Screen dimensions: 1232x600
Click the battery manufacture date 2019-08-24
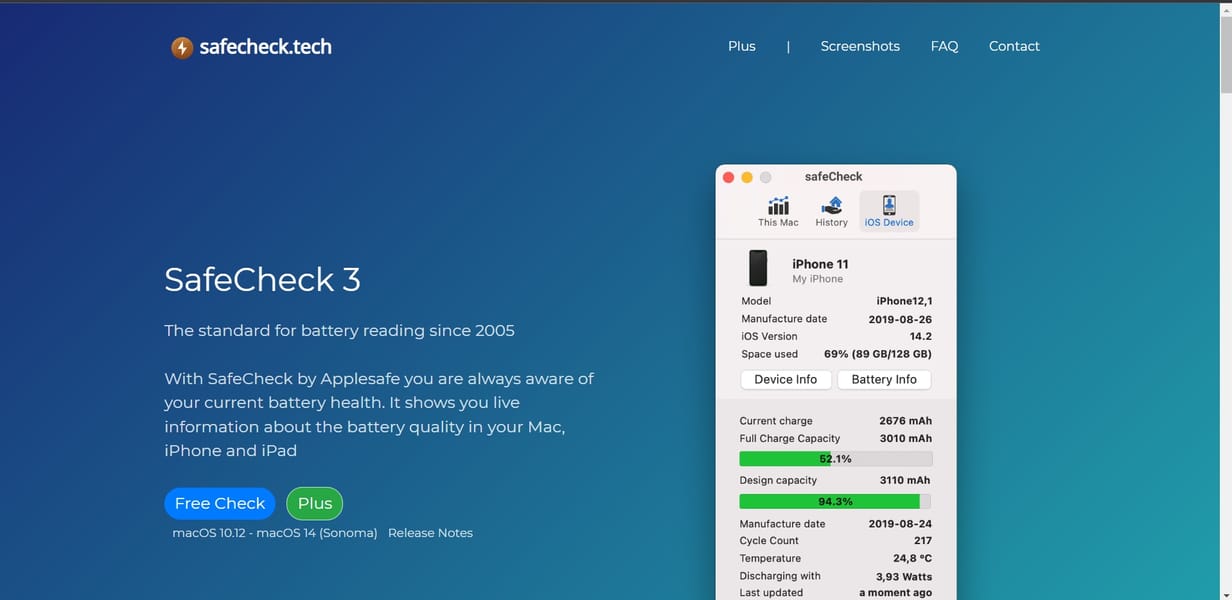[900, 524]
